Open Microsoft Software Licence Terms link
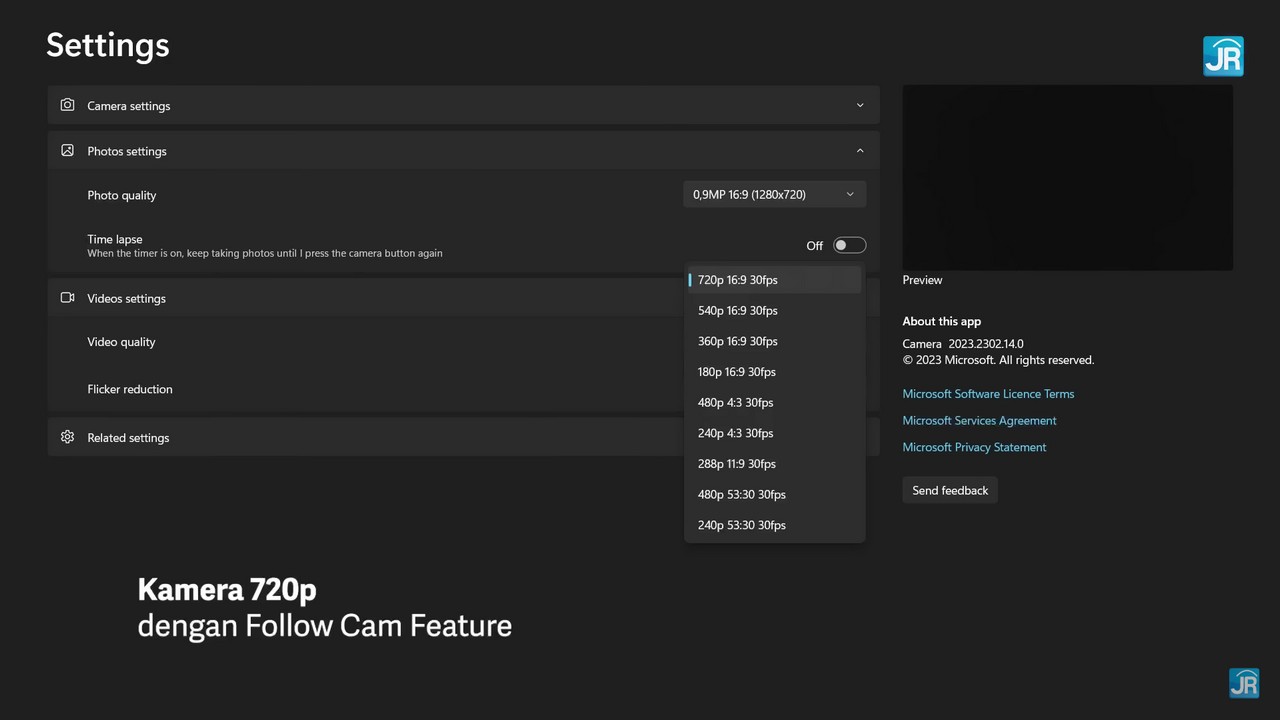1280x720 pixels. (x=988, y=394)
